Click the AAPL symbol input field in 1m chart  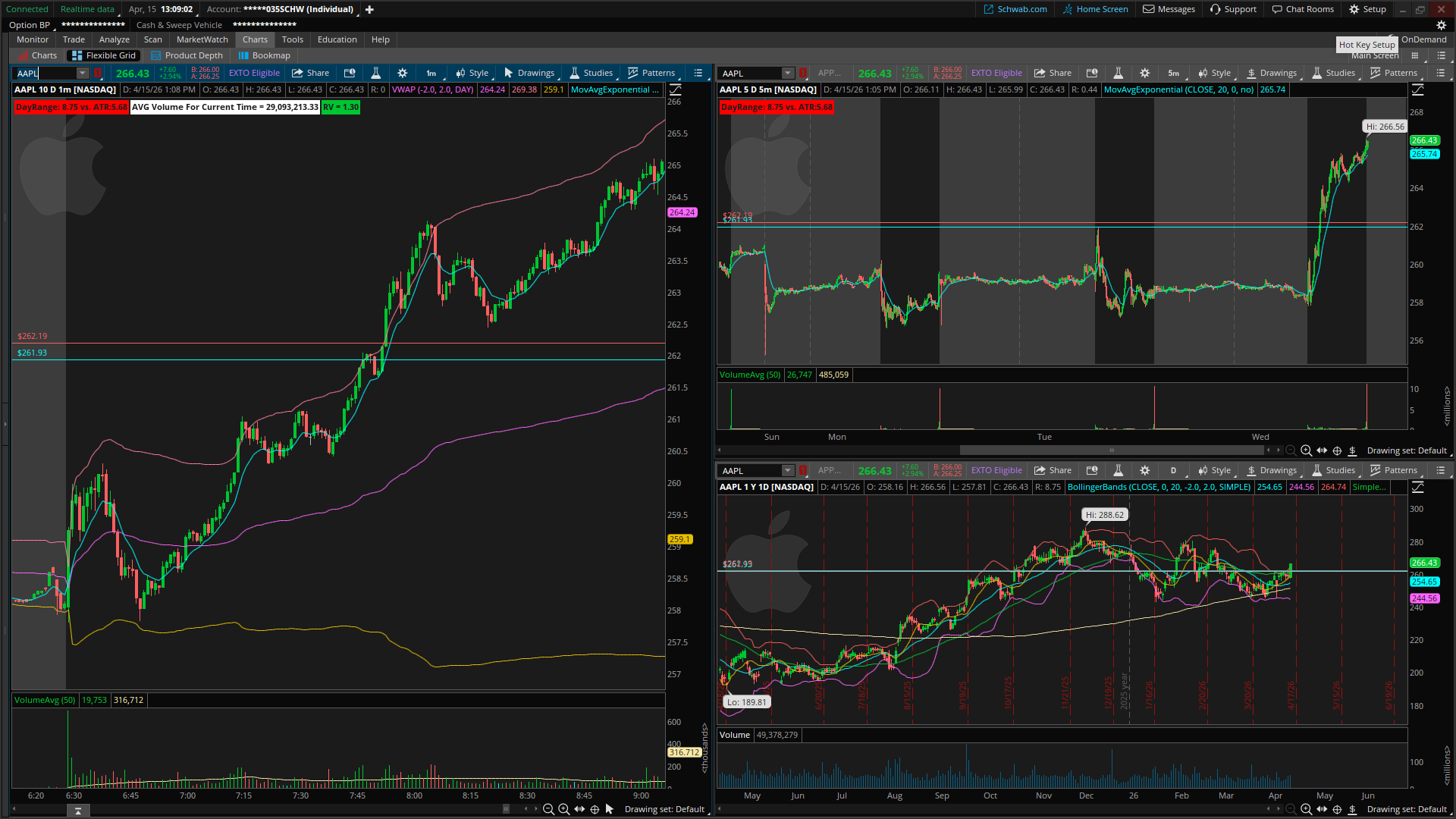point(45,74)
